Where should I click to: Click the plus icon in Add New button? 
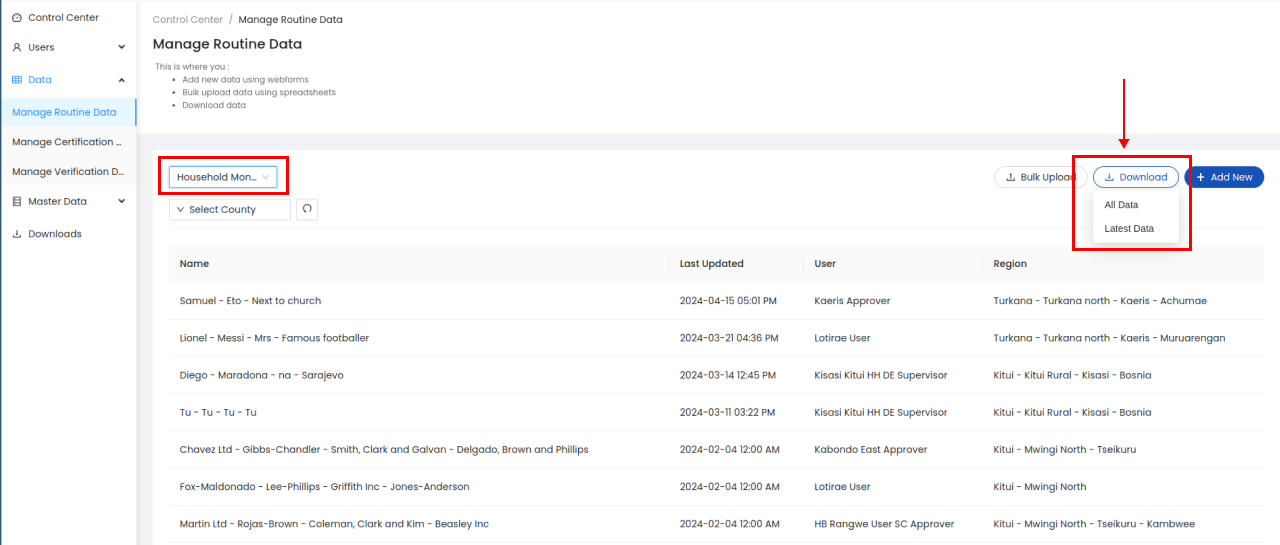(1200, 177)
